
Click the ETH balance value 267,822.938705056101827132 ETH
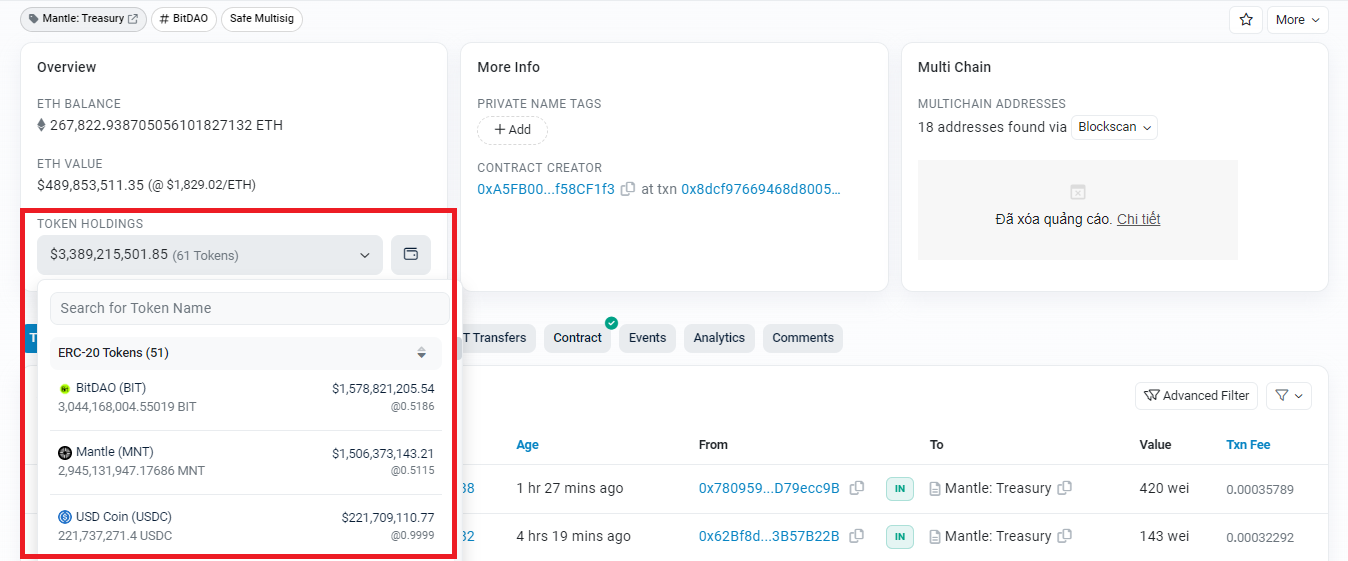tap(167, 125)
